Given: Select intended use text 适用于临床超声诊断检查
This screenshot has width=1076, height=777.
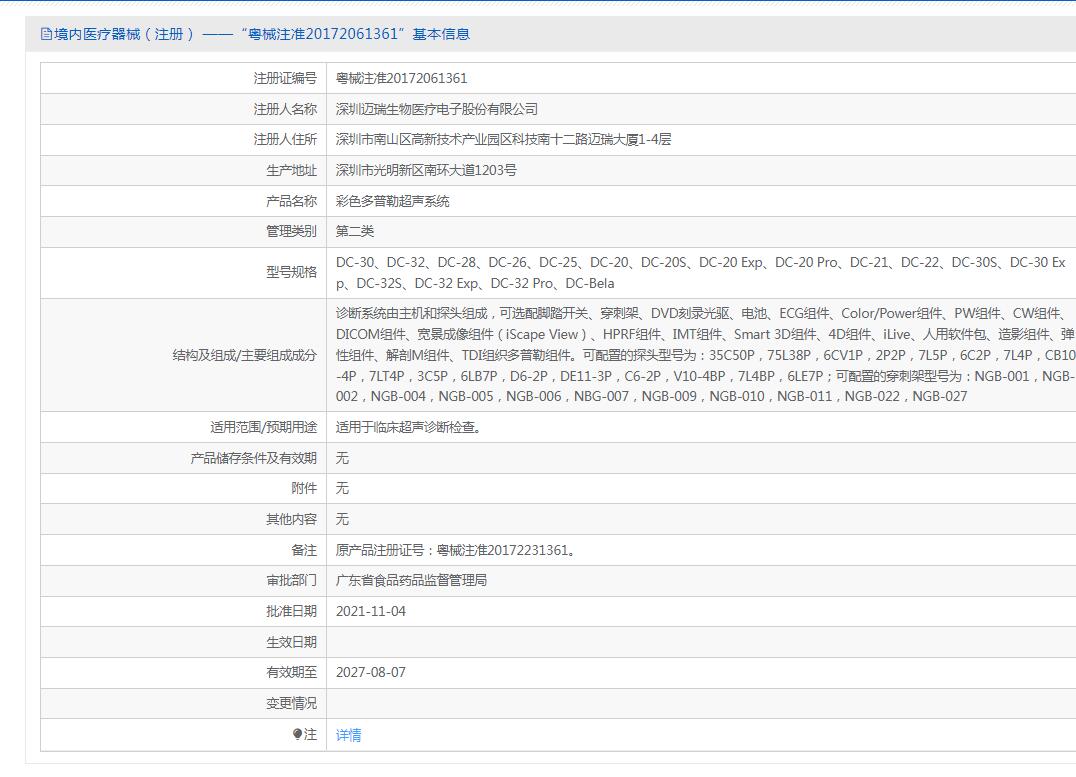Looking at the screenshot, I should click(408, 428).
